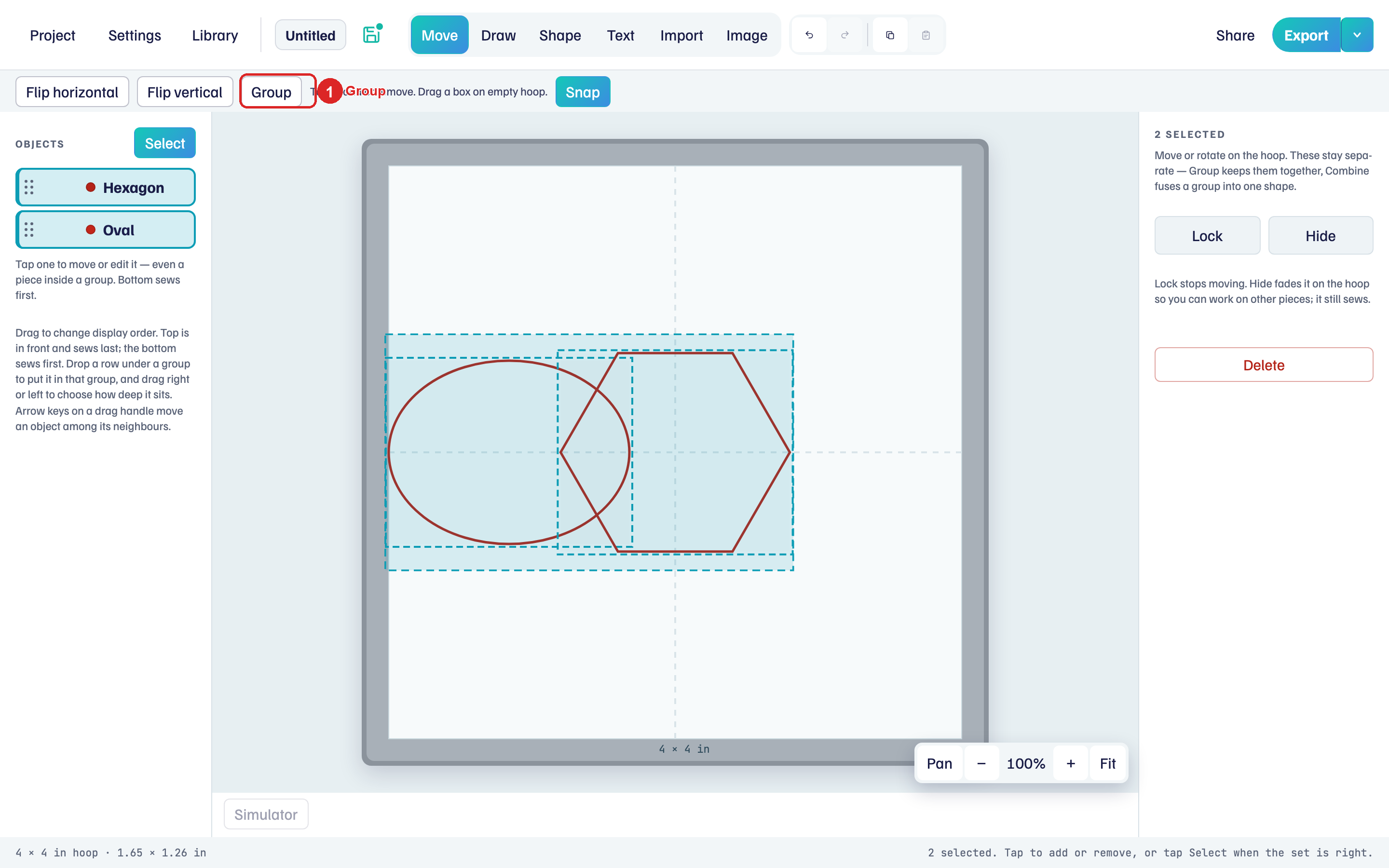Viewport: 1389px width, 868px height.
Task: Click the undo arrow icon
Action: (809, 35)
